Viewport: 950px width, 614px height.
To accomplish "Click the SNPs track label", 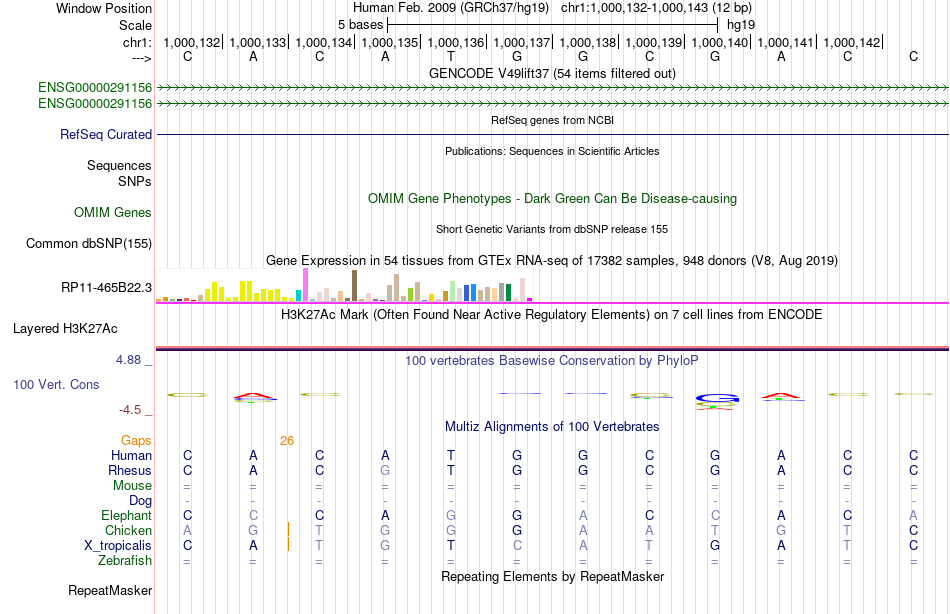I will point(135,181).
